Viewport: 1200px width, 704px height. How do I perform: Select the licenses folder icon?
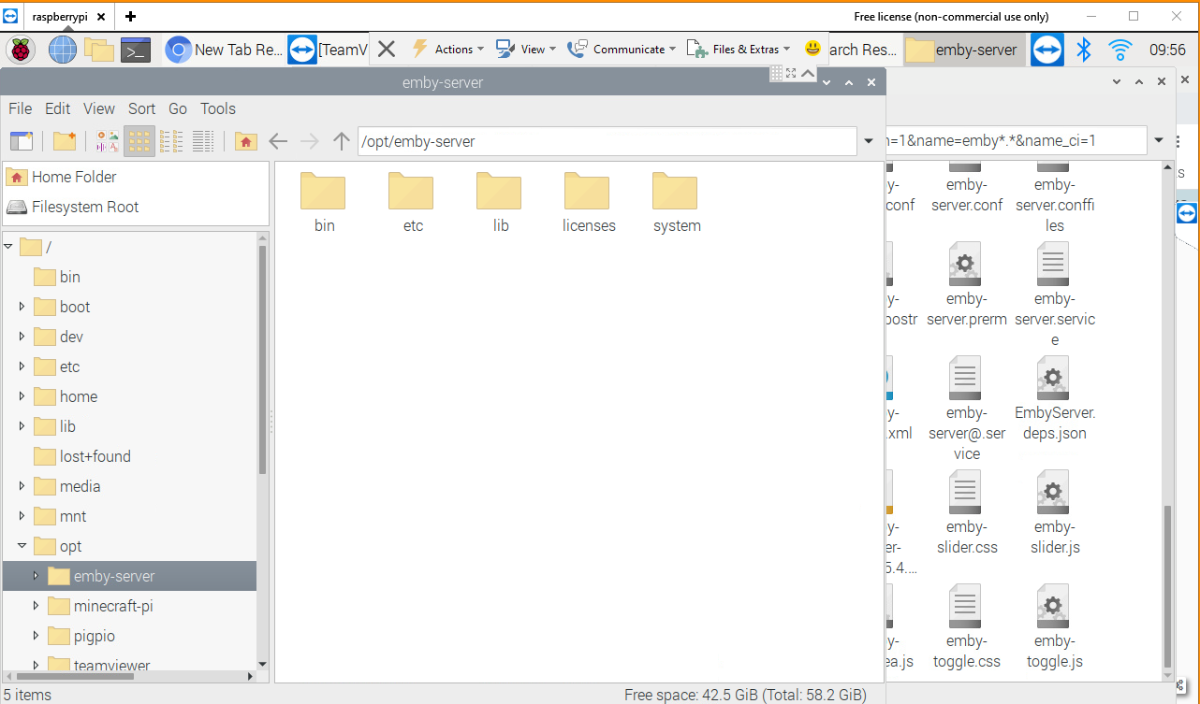click(588, 204)
